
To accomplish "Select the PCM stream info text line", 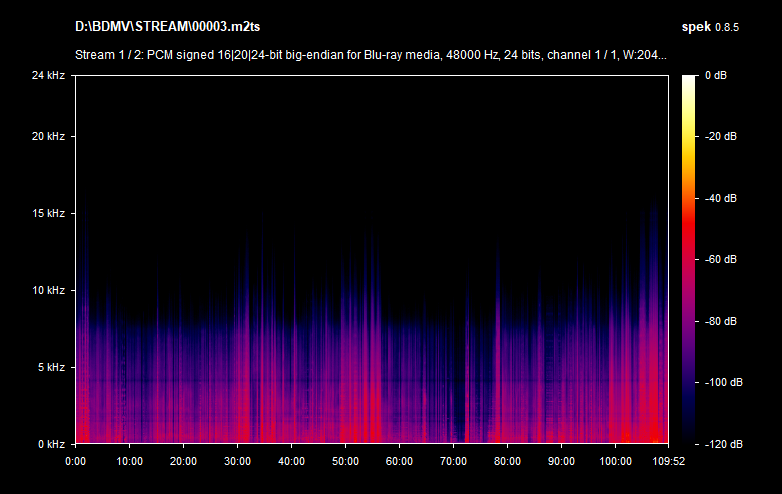I will tap(370, 55).
